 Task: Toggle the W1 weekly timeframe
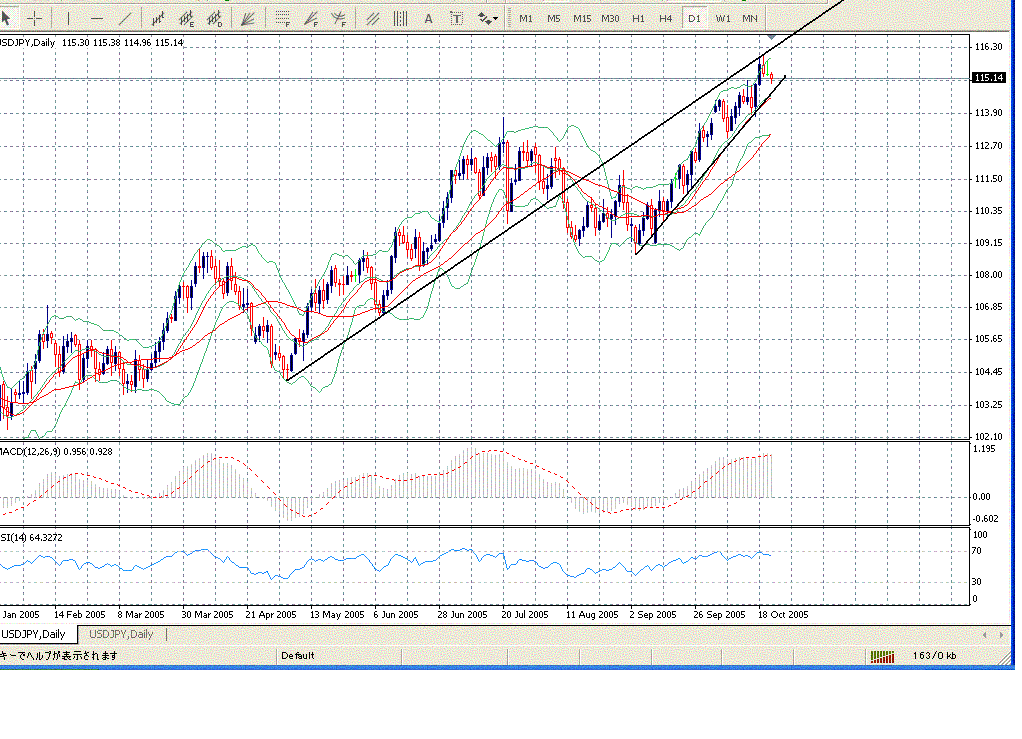pos(723,18)
